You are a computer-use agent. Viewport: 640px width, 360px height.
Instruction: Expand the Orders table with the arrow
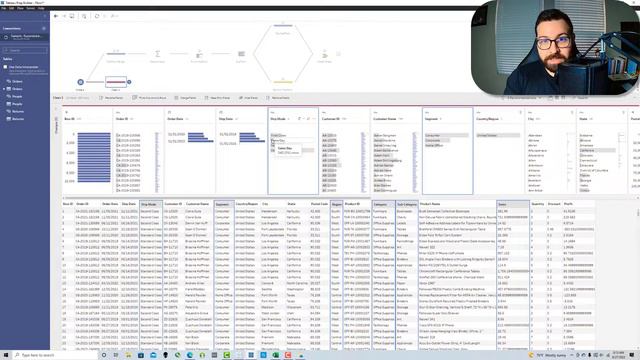point(4,89)
